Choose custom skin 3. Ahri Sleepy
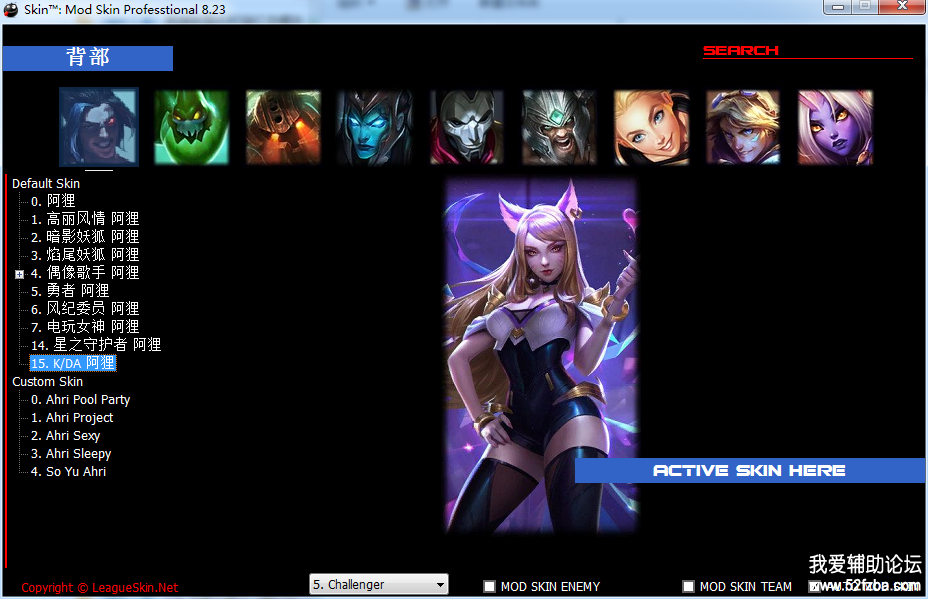 [70, 454]
